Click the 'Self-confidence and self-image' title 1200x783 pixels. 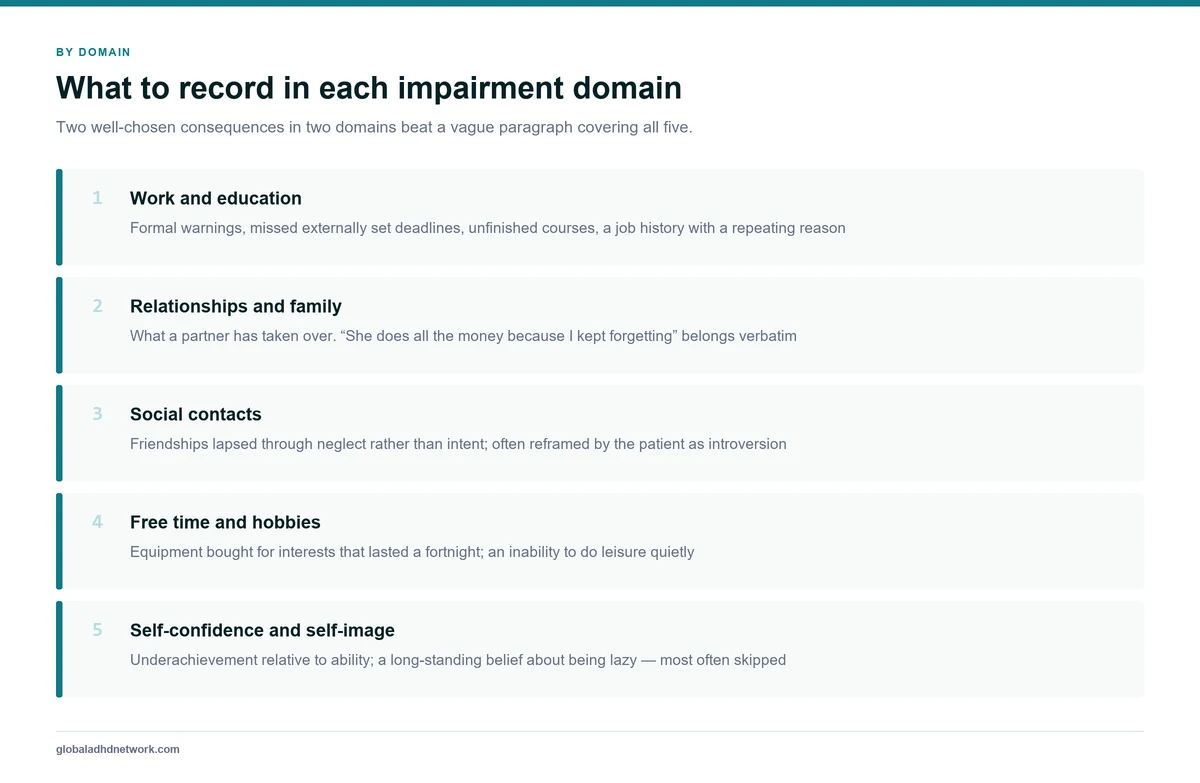262,630
